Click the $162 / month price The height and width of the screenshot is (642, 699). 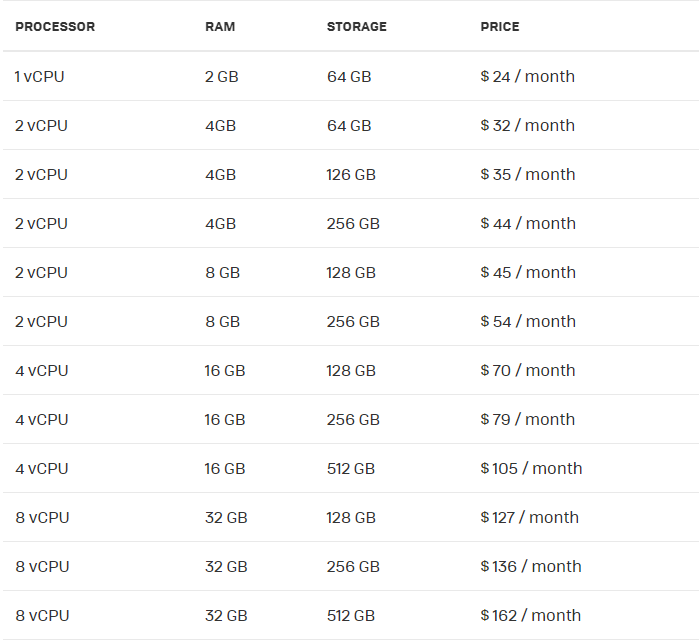(x=531, y=615)
